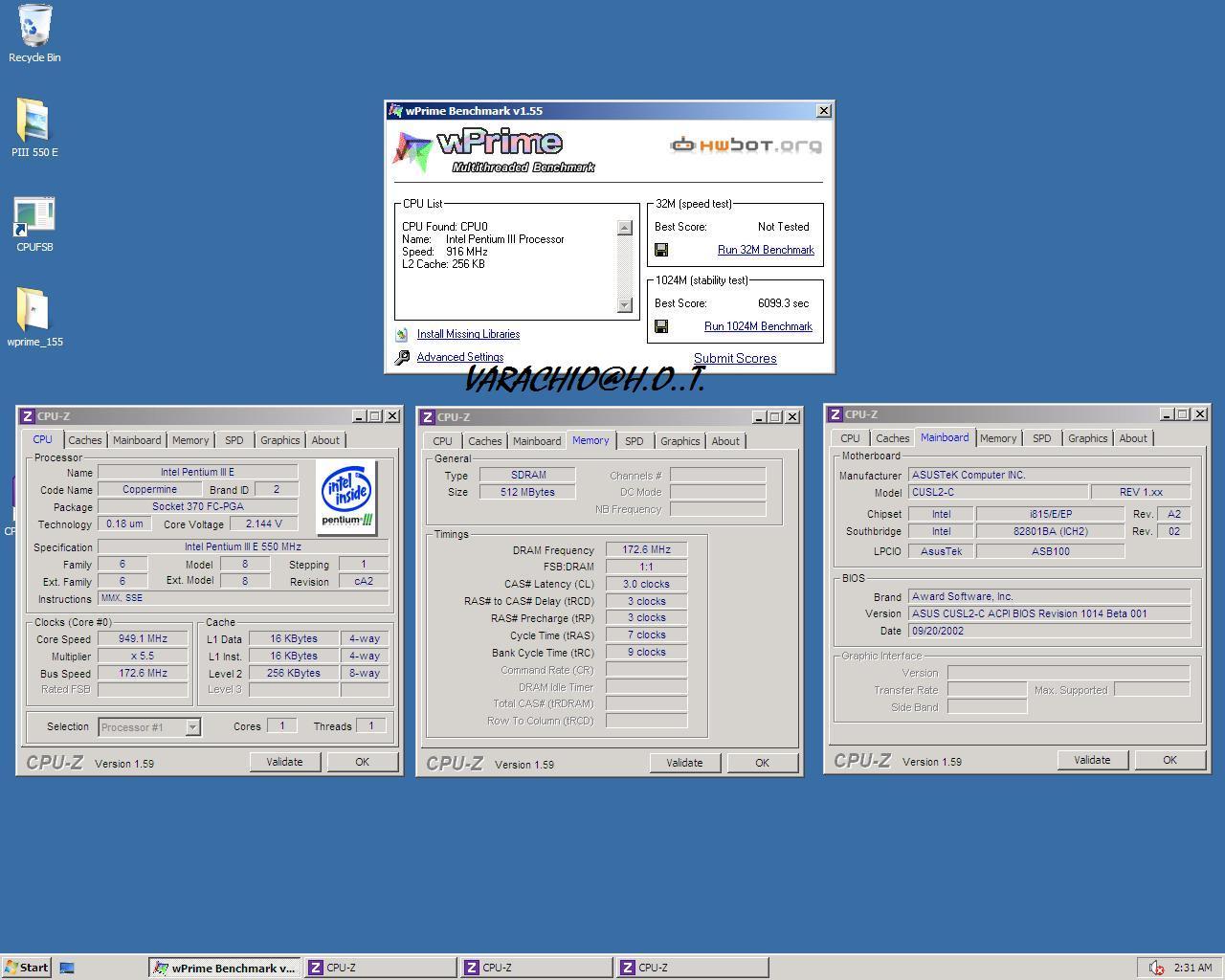Screen dimensions: 1225x980
Task: Switch to About tab in left CPU-Z window
Action: (x=325, y=440)
